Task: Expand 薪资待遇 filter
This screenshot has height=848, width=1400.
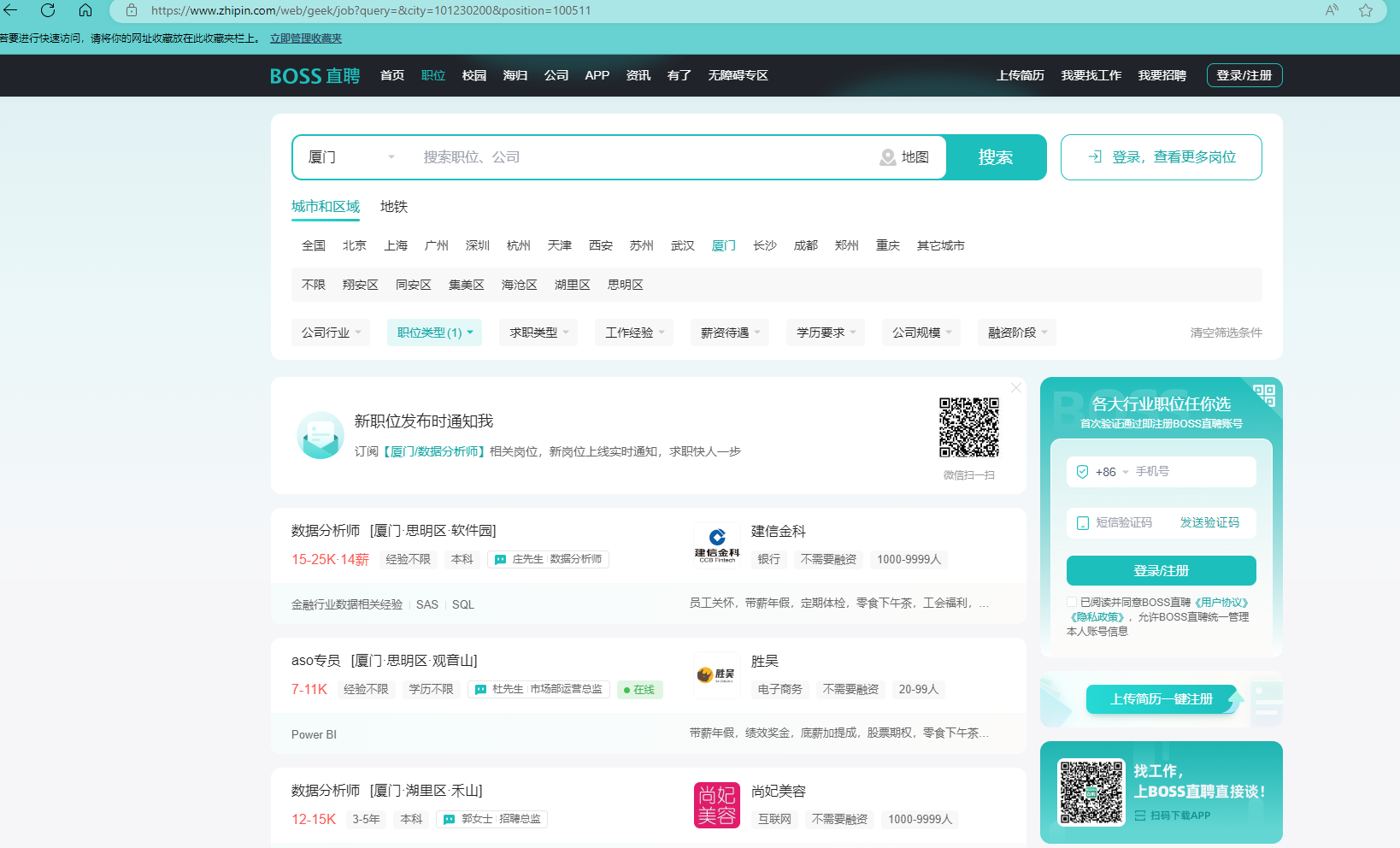Action: coord(730,333)
